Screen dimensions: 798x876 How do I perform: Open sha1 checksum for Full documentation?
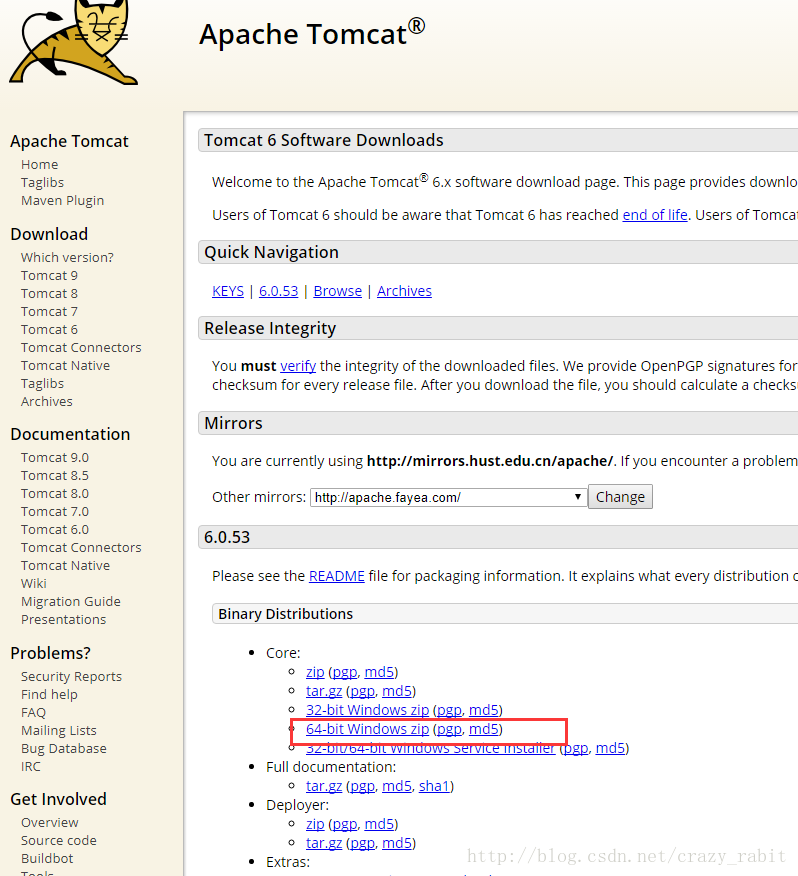(434, 786)
